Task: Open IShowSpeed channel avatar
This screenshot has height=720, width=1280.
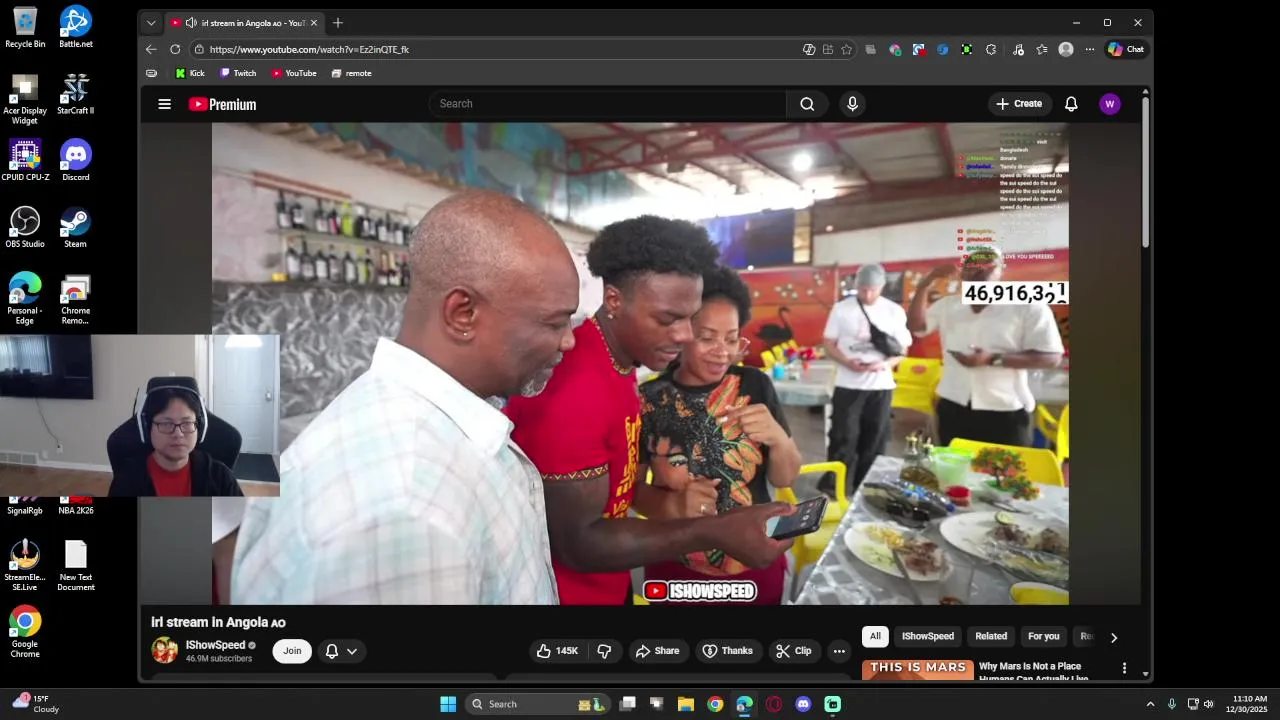Action: [x=165, y=650]
